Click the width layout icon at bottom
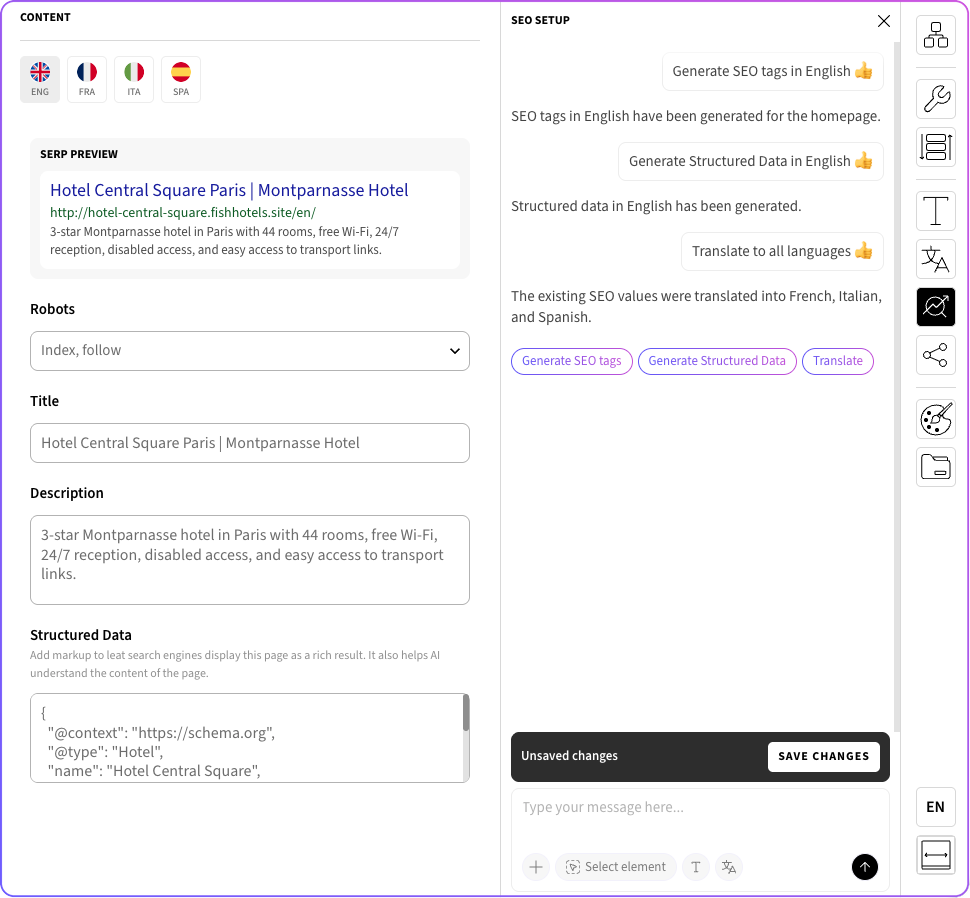The image size is (970, 898). (935, 855)
